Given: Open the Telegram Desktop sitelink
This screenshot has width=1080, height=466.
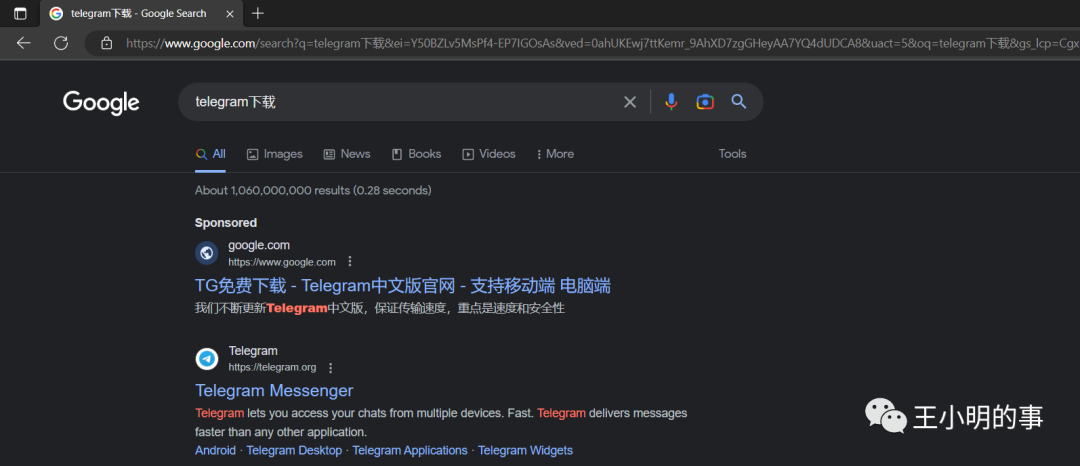Looking at the screenshot, I should pos(294,451).
